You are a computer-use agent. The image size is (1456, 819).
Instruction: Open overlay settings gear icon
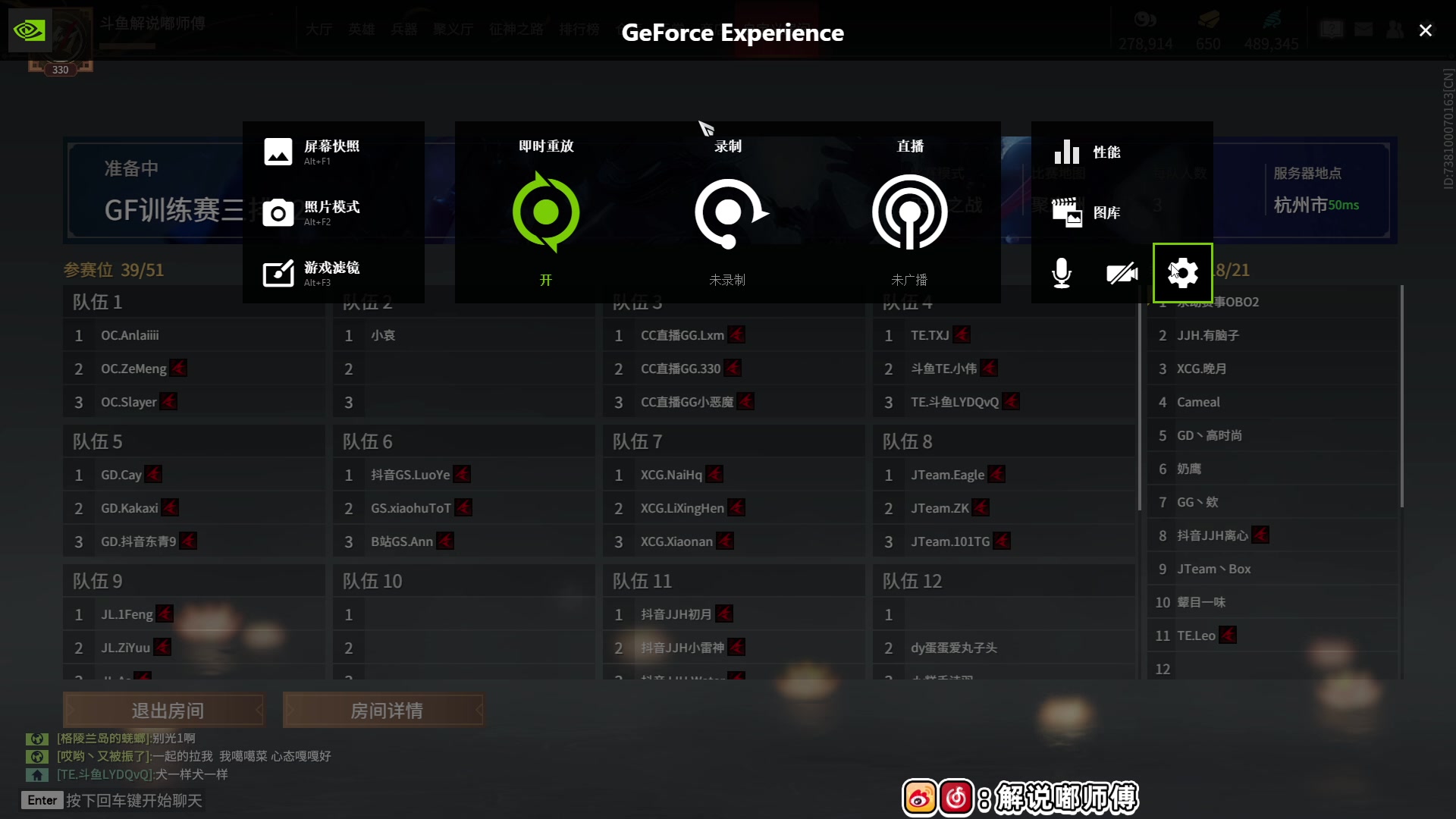click(x=1182, y=273)
